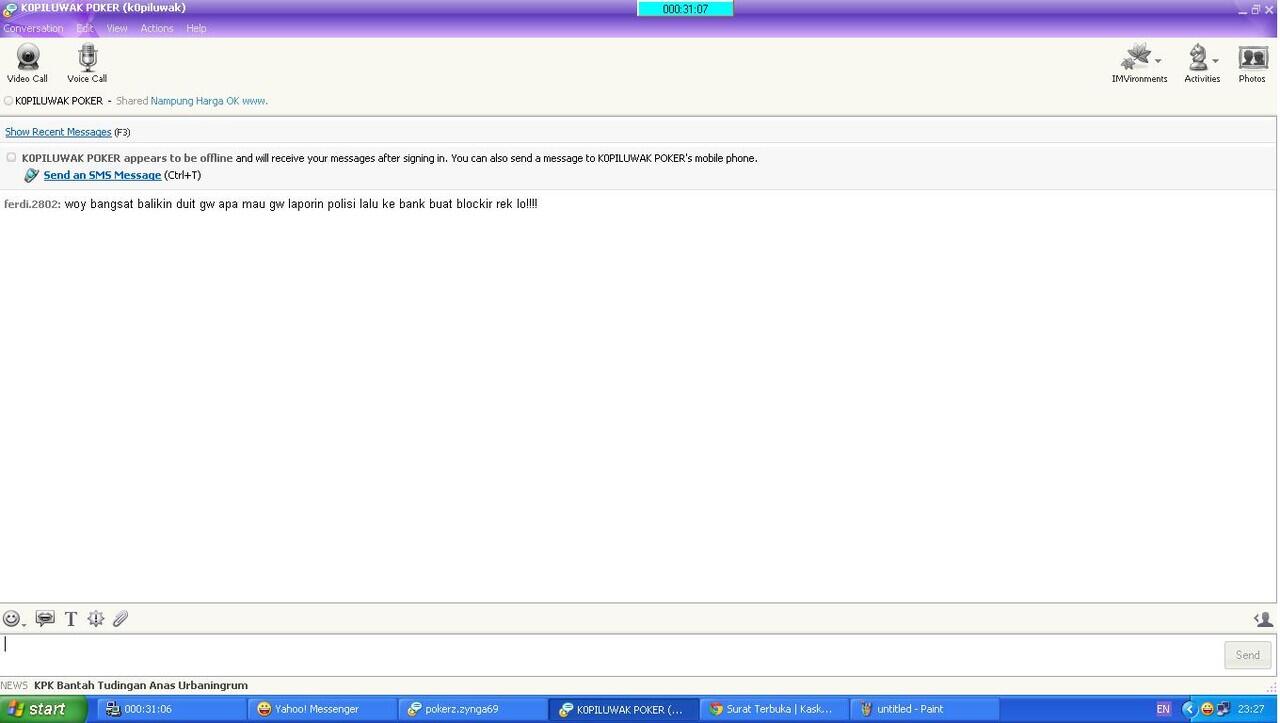Open the emoticon dropdown arrow

pos(24,624)
